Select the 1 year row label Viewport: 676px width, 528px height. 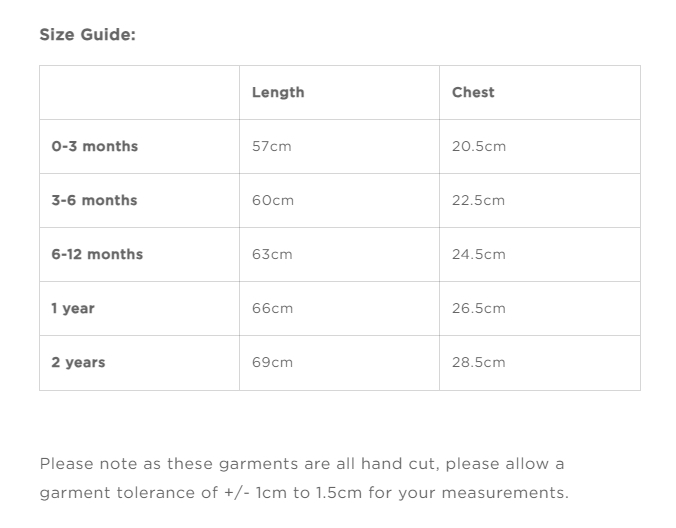(73, 308)
